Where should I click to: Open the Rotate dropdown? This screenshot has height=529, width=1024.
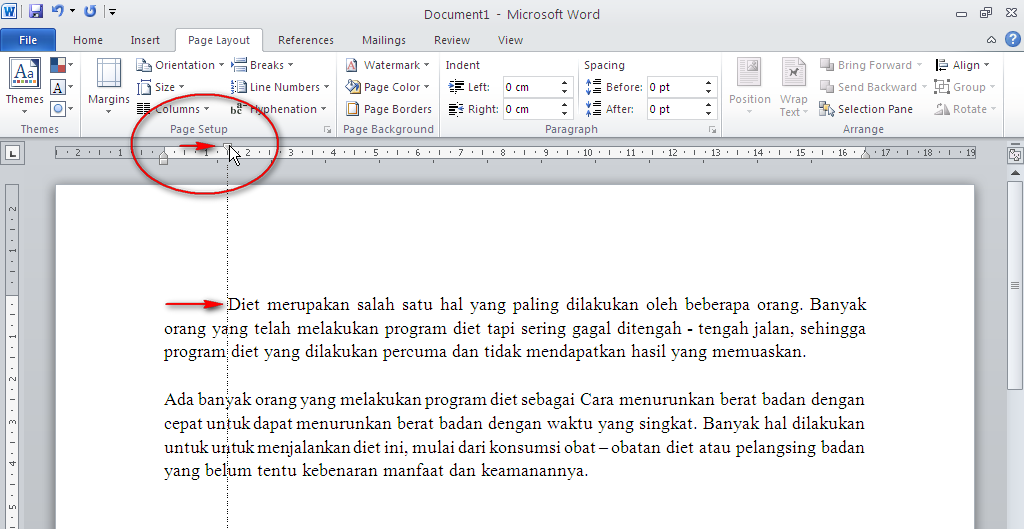pyautogui.click(x=965, y=109)
